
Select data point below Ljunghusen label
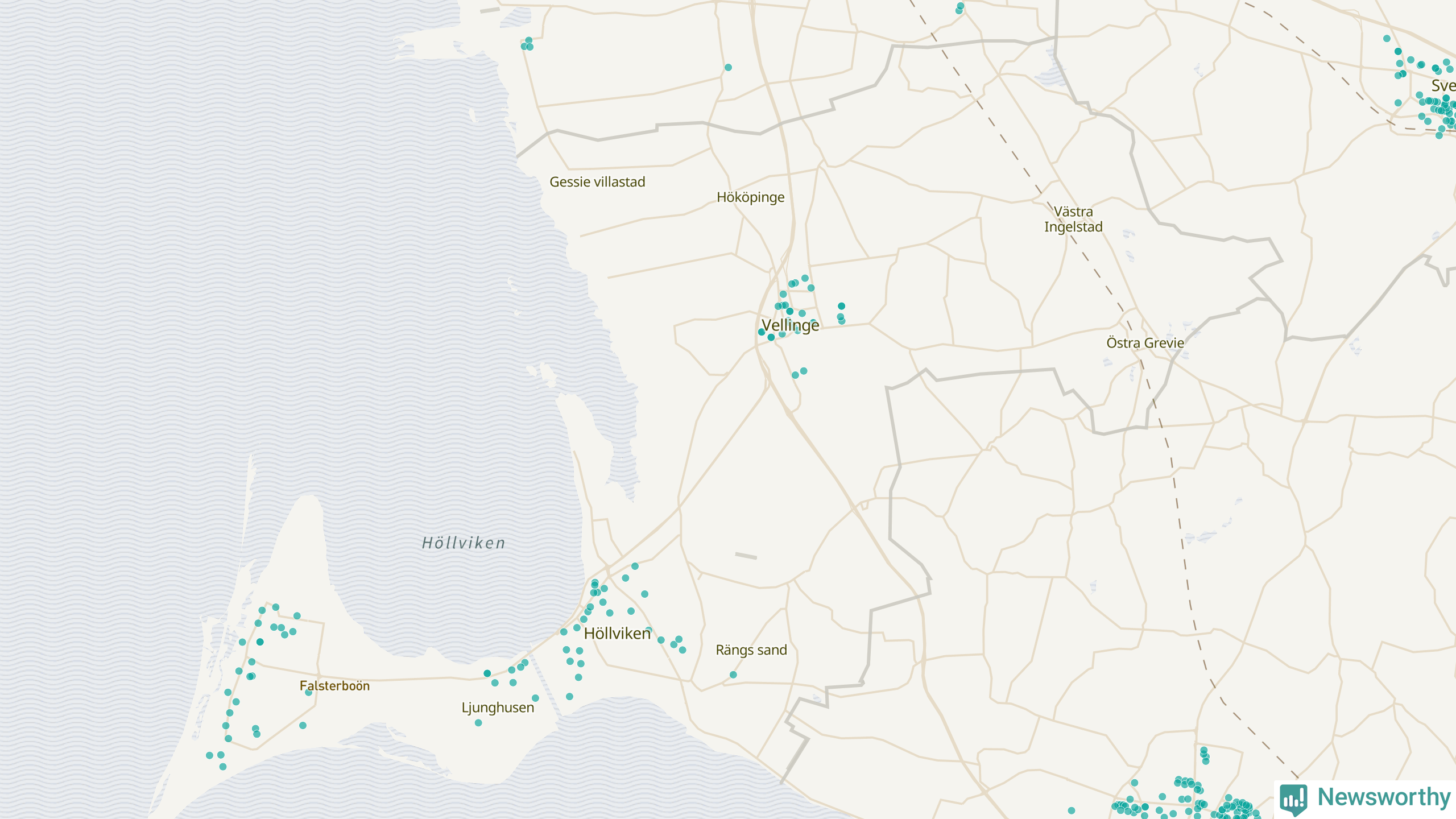point(478,723)
